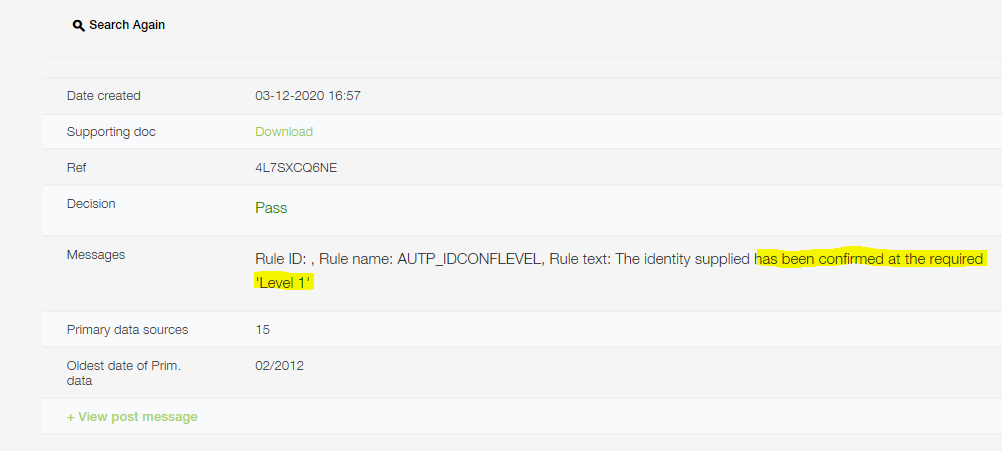Click the highlighted 'Level 1' text
1002x451 pixels.
(x=284, y=282)
